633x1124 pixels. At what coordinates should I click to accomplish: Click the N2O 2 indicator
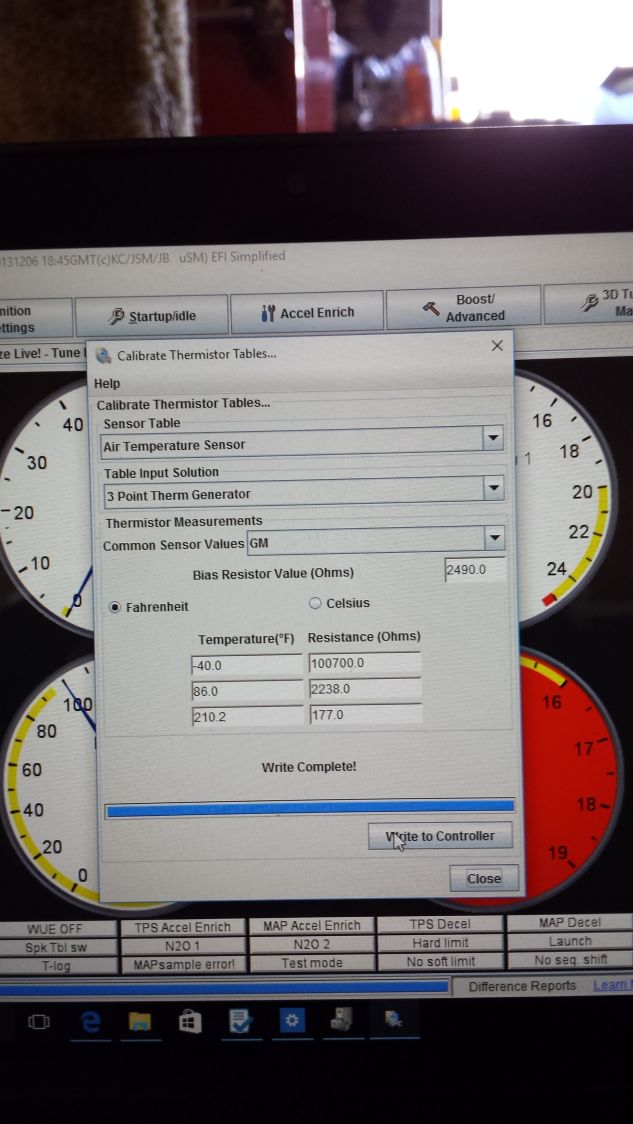coord(311,945)
